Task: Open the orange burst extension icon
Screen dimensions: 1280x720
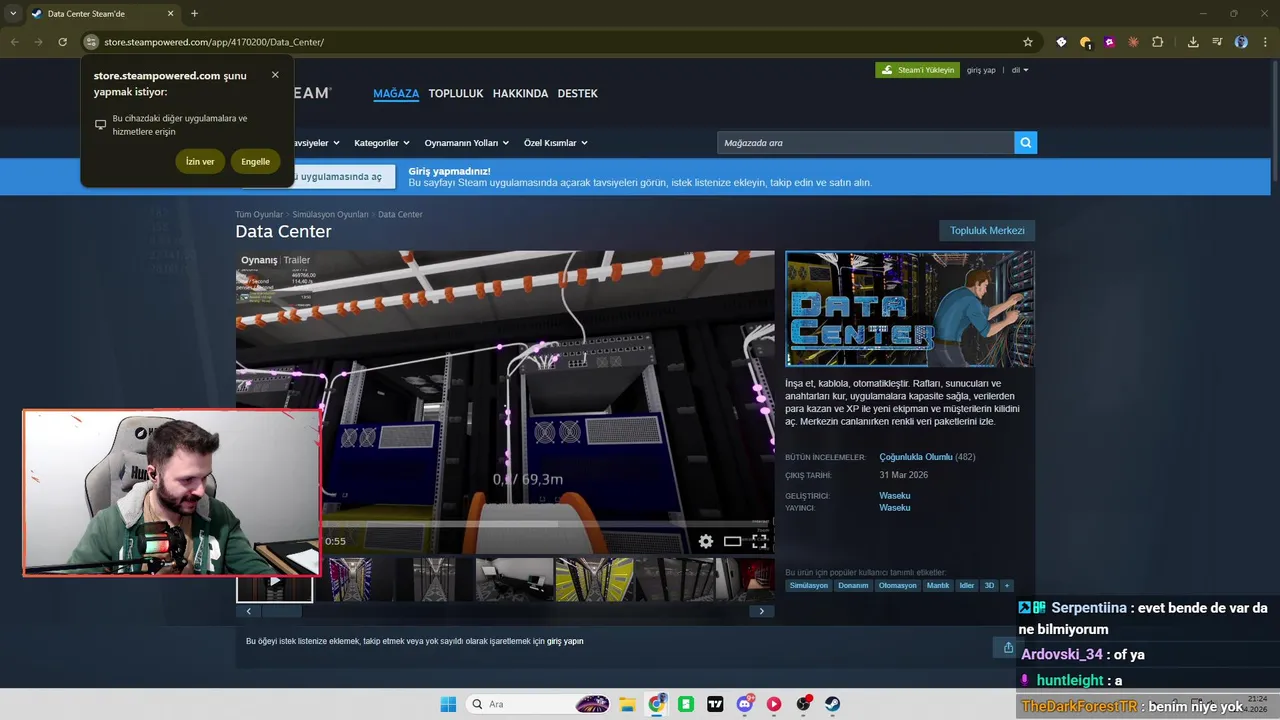Action: click(1133, 42)
